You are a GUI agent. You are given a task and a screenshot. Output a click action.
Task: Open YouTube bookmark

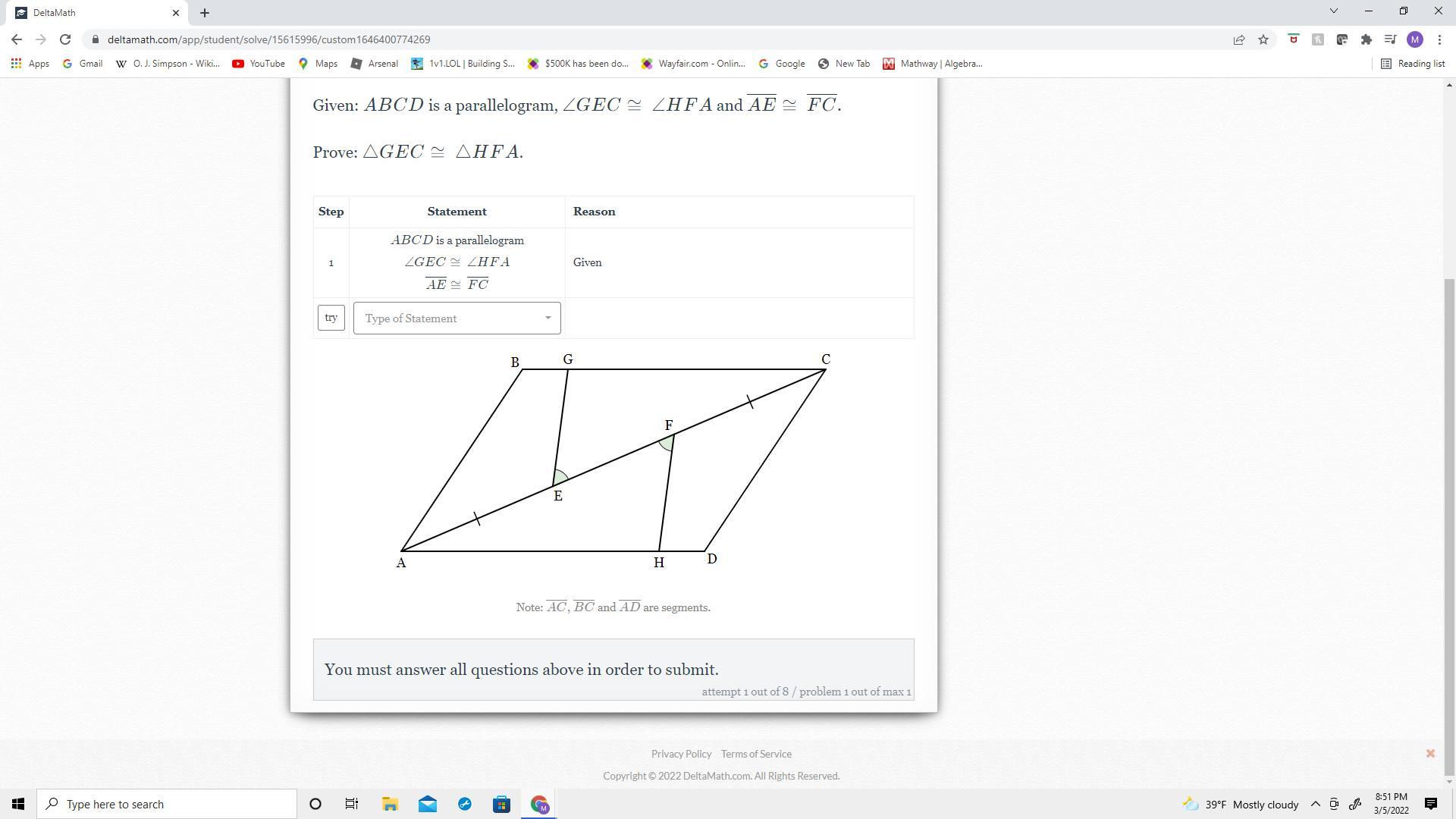(259, 64)
